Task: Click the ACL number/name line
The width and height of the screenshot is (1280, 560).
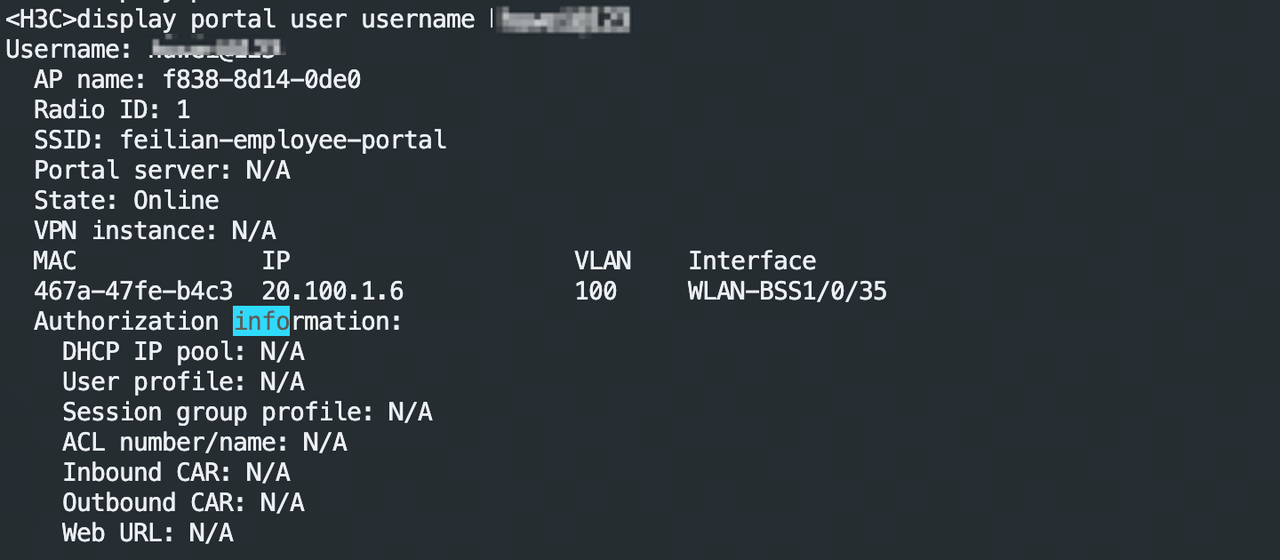Action: point(205,442)
